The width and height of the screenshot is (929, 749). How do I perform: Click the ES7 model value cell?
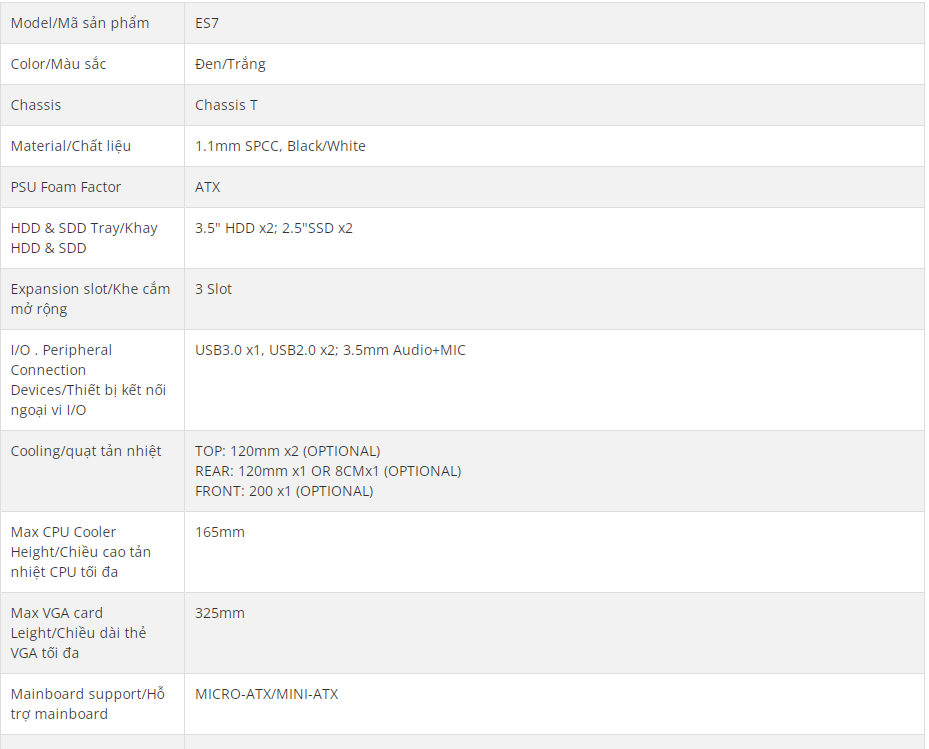click(x=554, y=23)
